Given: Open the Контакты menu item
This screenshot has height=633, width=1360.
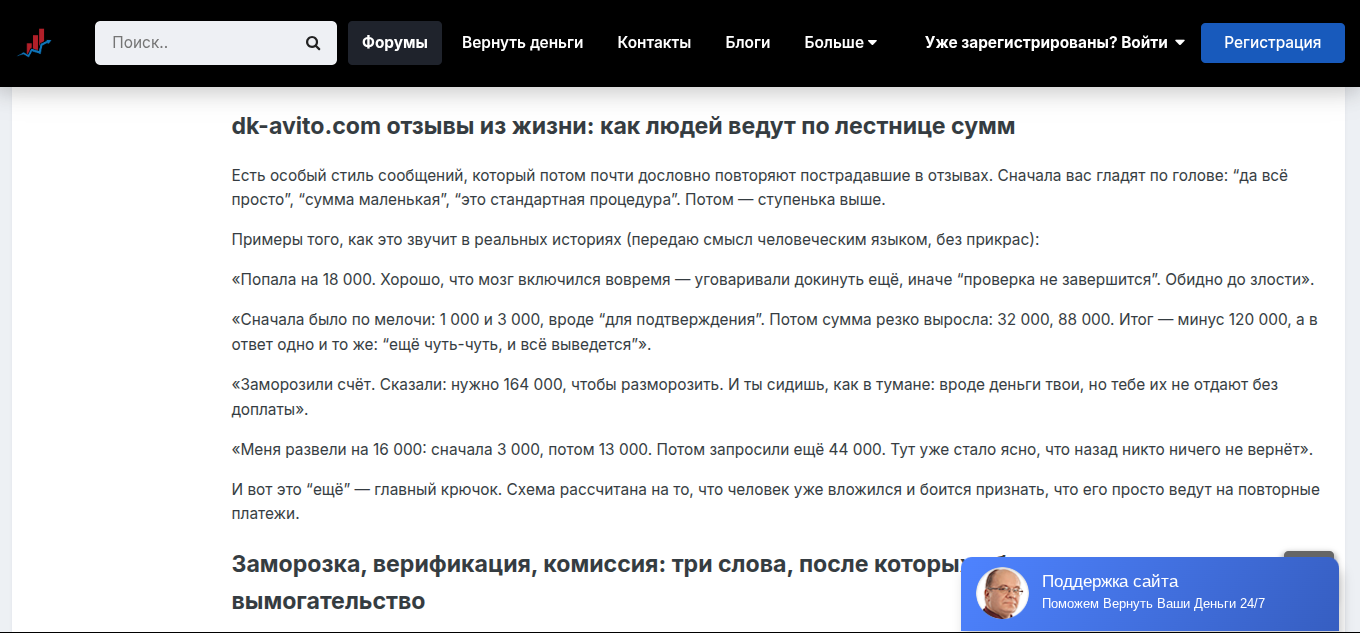Looking at the screenshot, I should (x=654, y=43).
